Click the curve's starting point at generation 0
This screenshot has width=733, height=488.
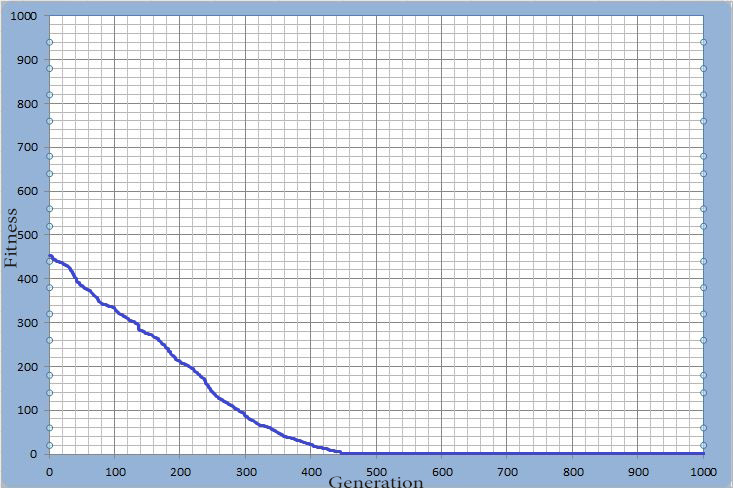pos(50,257)
